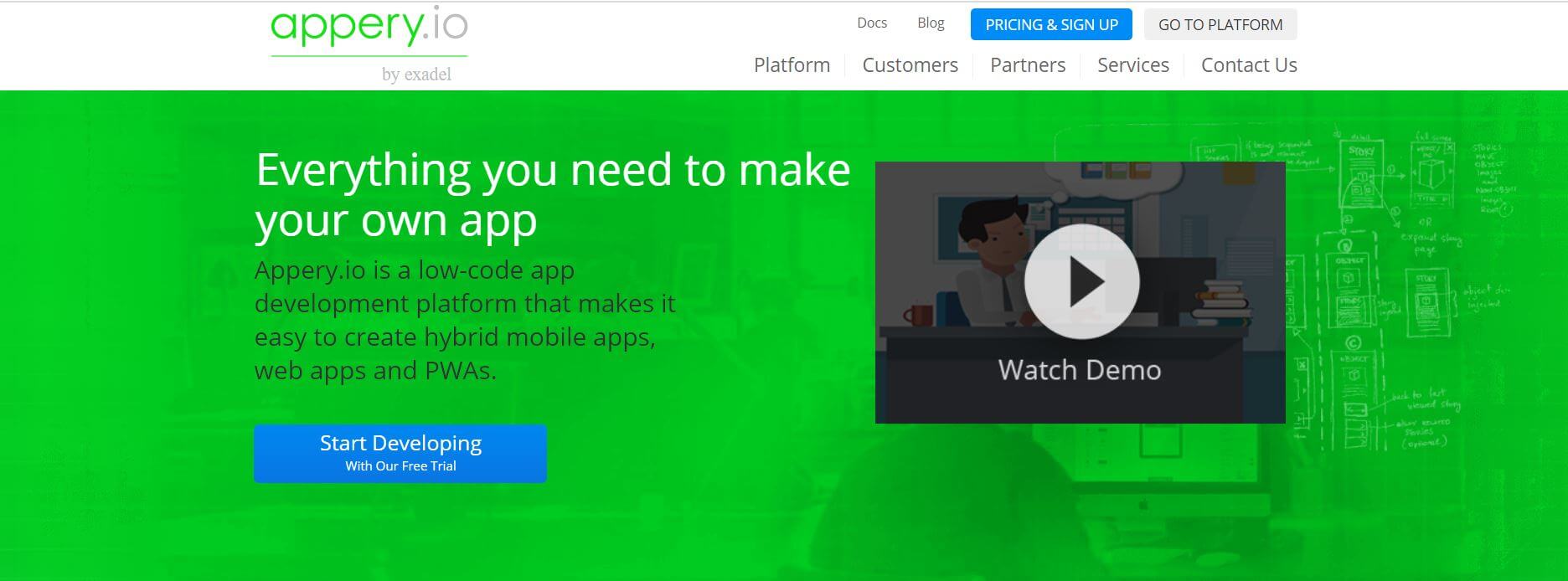Open the Docs link
The width and height of the screenshot is (1568, 581).
tap(872, 23)
